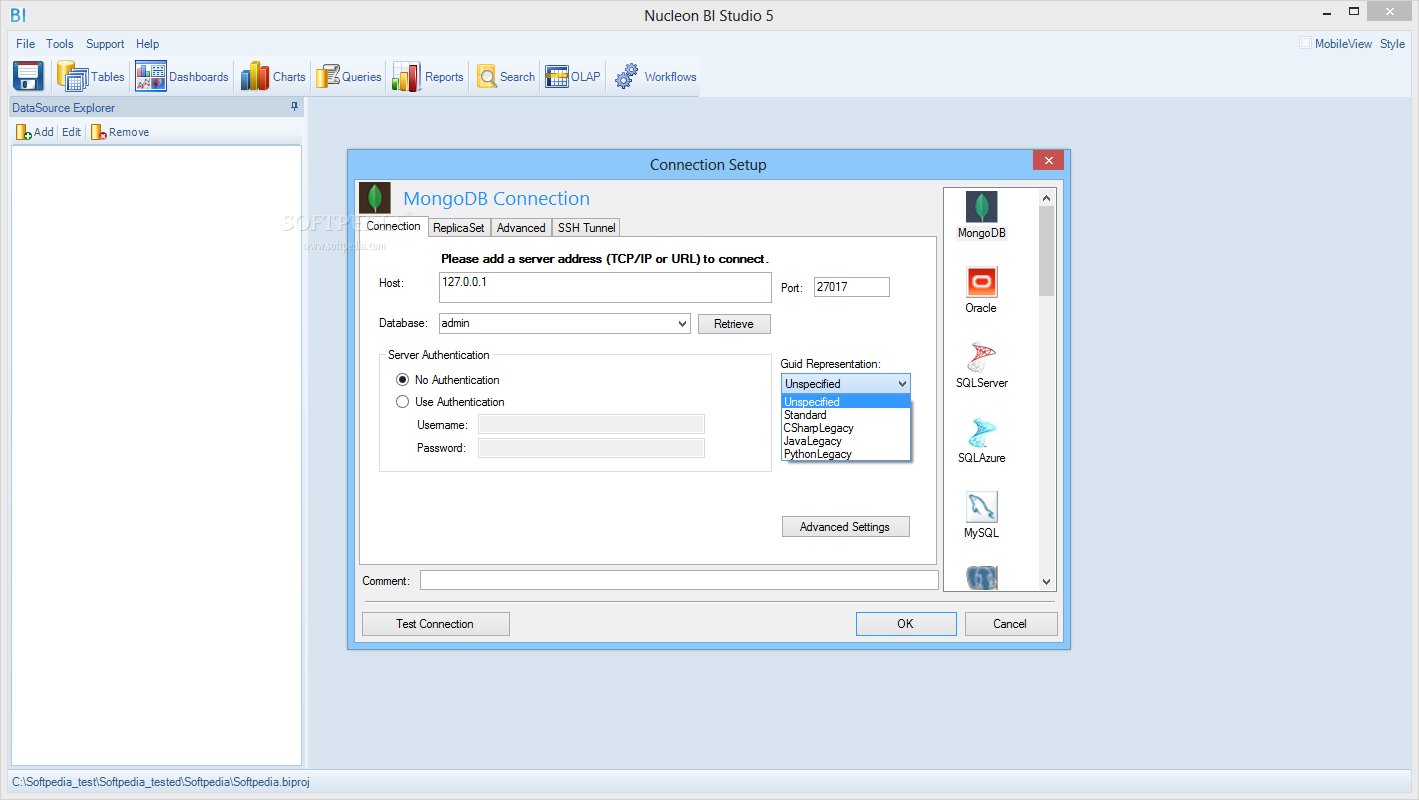Select No Authentication radio button
This screenshot has height=800, width=1419.
[x=403, y=380]
